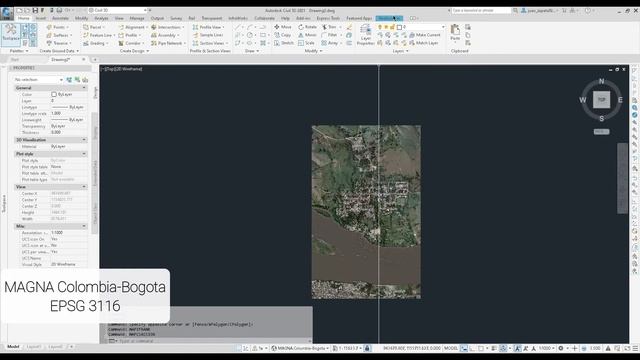Screen dimensions: 640x360
Task: Click the Sample Lines tool
Action: (x=208, y=35)
